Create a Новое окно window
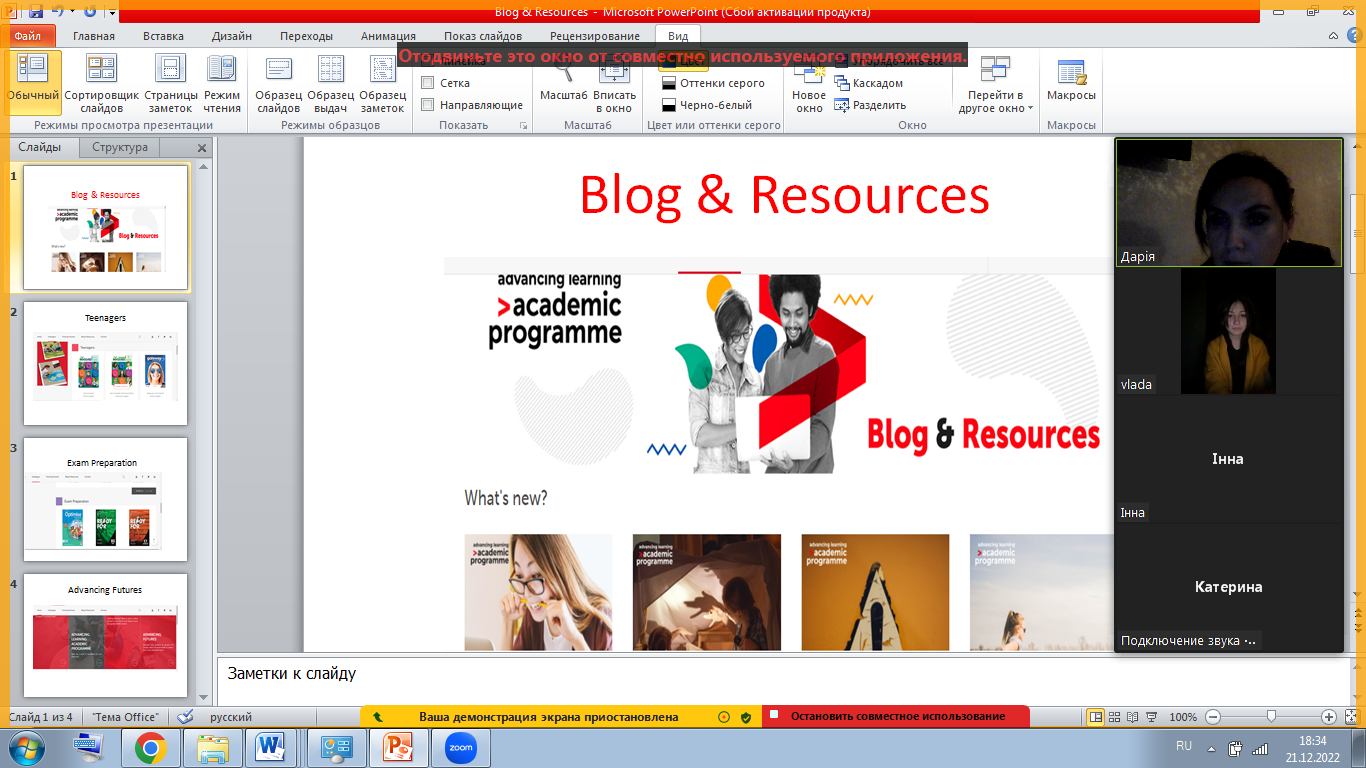1366x768 pixels. [809, 84]
